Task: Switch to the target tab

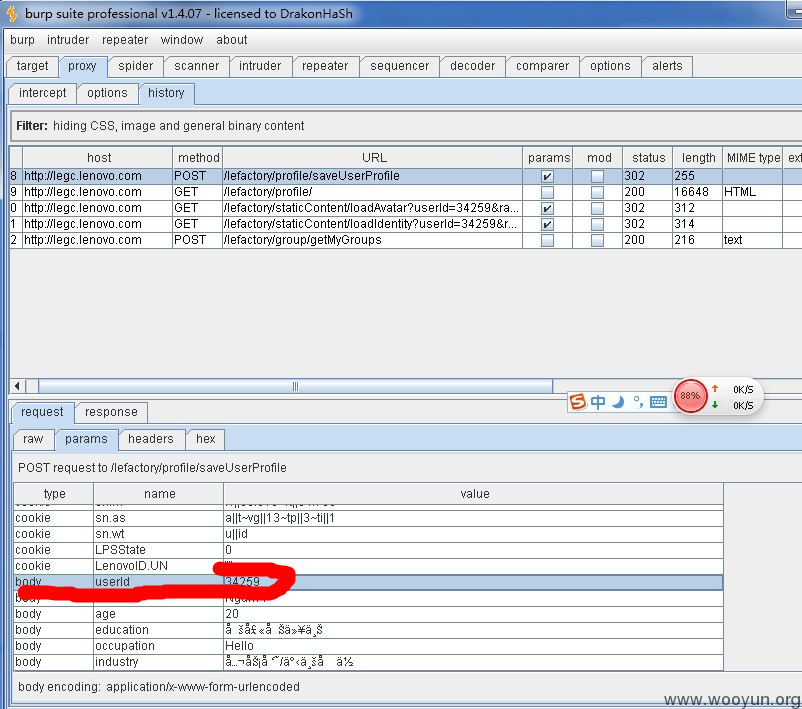Action: (32, 66)
